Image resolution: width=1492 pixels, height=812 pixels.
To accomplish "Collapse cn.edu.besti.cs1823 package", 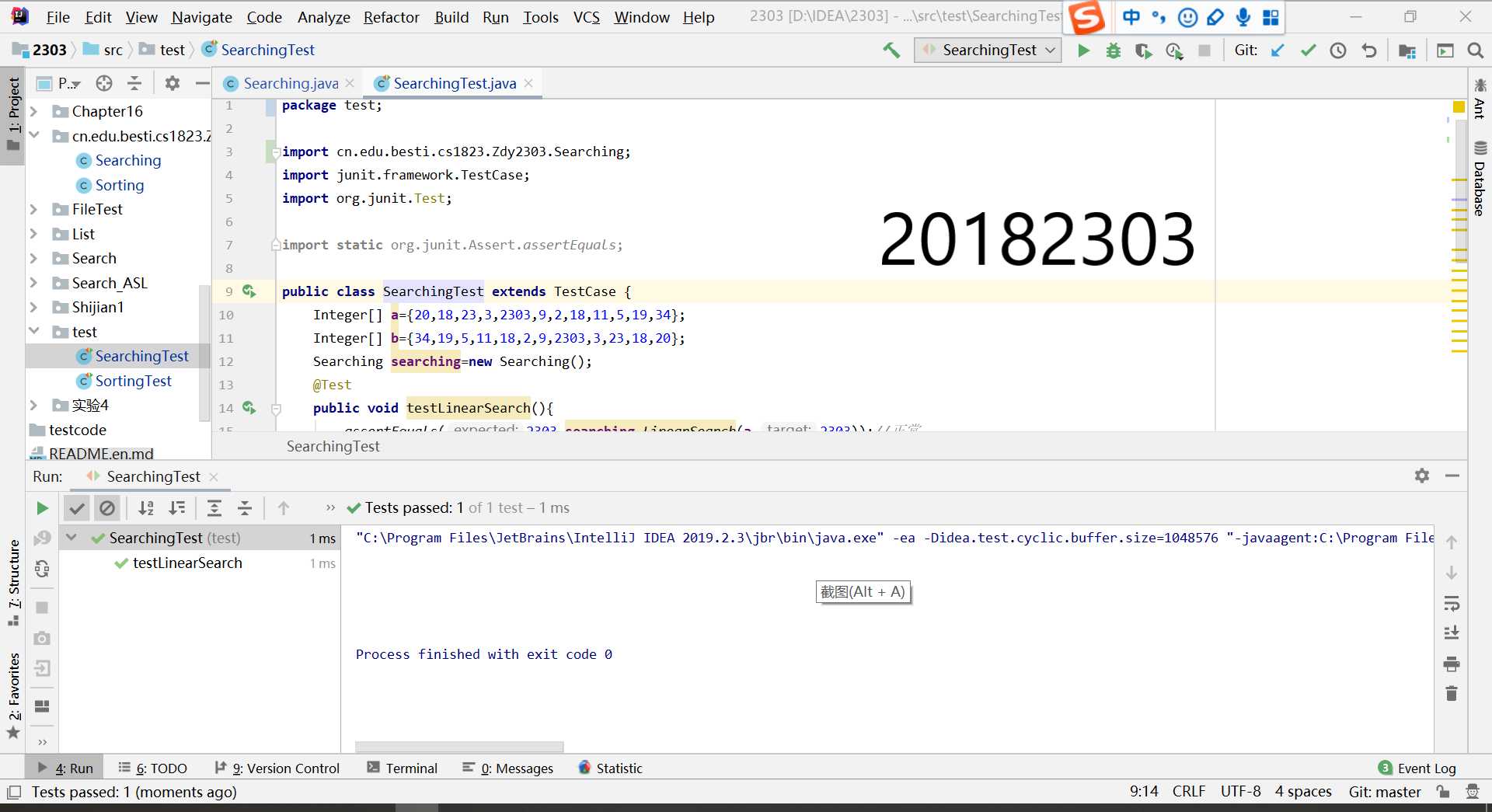I will (x=33, y=136).
